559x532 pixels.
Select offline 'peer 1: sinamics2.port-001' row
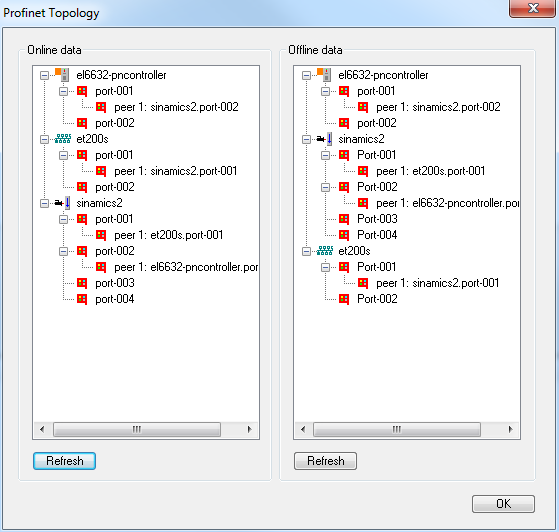pyautogui.click(x=438, y=283)
